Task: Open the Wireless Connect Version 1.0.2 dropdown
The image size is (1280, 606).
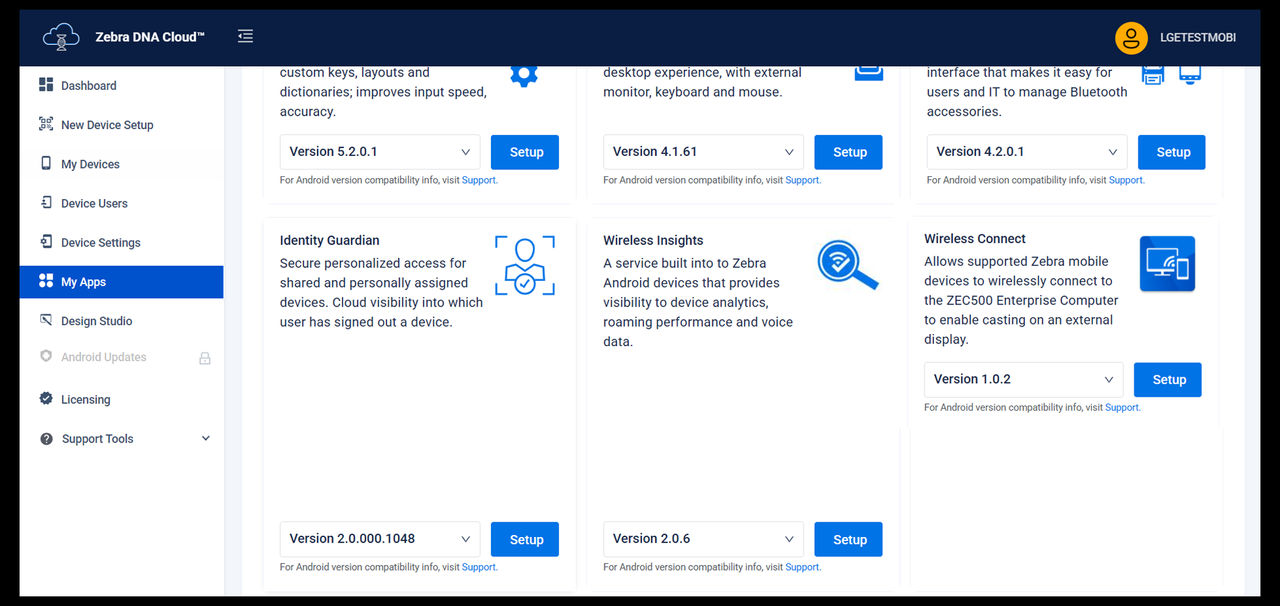Action: click(1022, 379)
